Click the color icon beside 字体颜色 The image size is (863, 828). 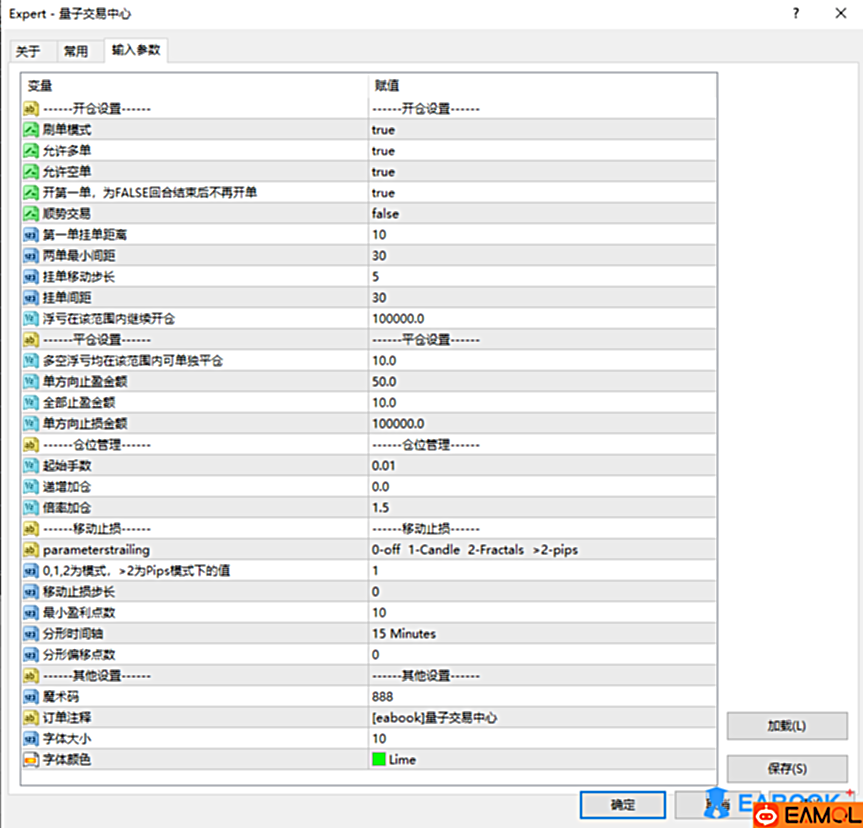point(31,759)
